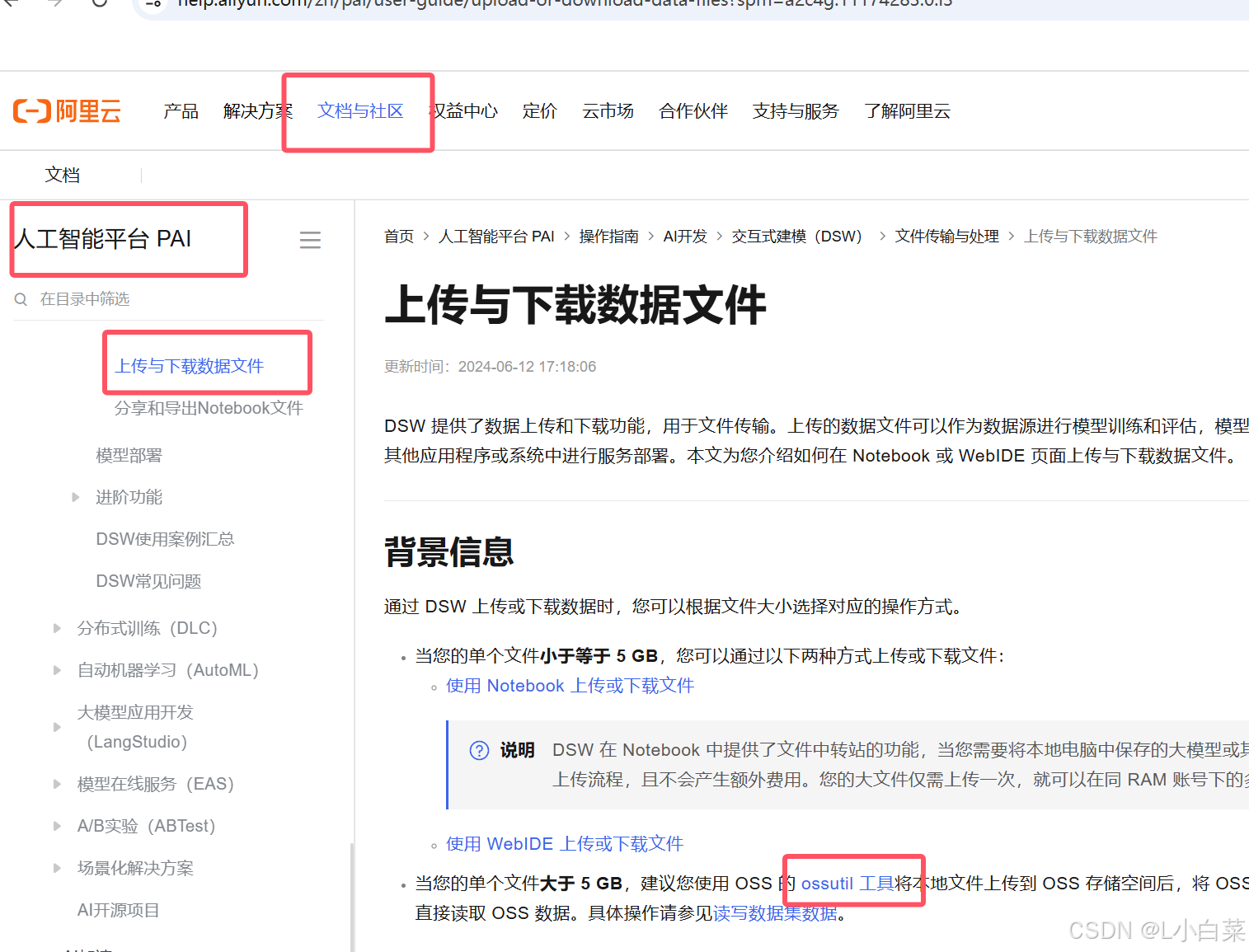Expand the 进阶功能 arrow
The image size is (1249, 952).
(76, 497)
